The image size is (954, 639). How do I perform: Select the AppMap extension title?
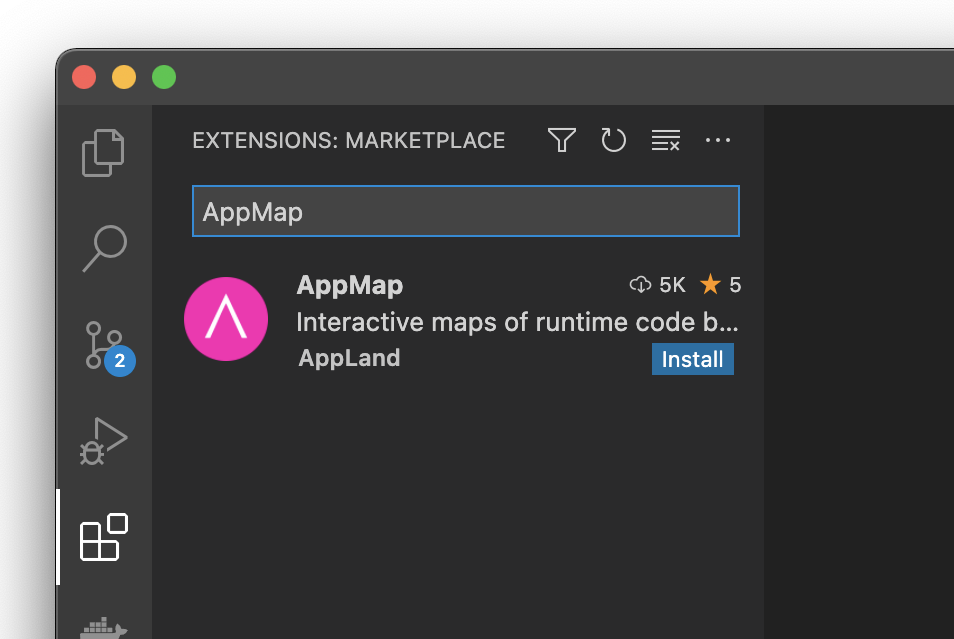tap(349, 285)
